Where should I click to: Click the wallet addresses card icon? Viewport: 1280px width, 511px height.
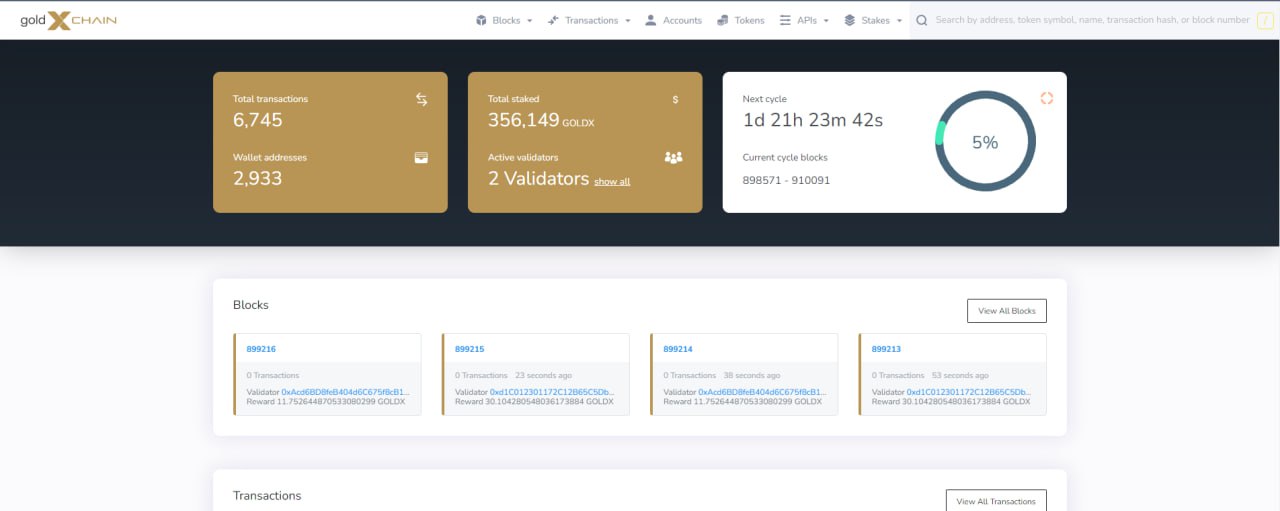421,158
